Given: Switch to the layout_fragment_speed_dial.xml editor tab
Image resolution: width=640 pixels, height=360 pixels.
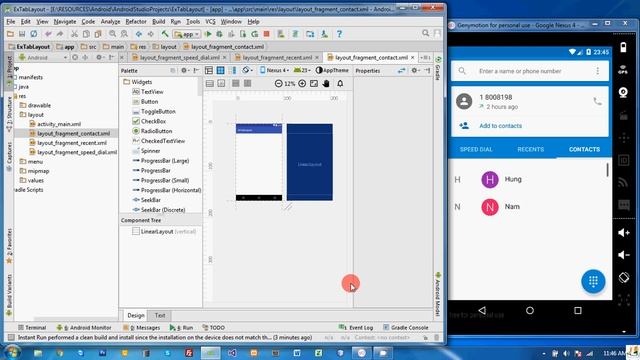Looking at the screenshot, I should click(179, 58).
